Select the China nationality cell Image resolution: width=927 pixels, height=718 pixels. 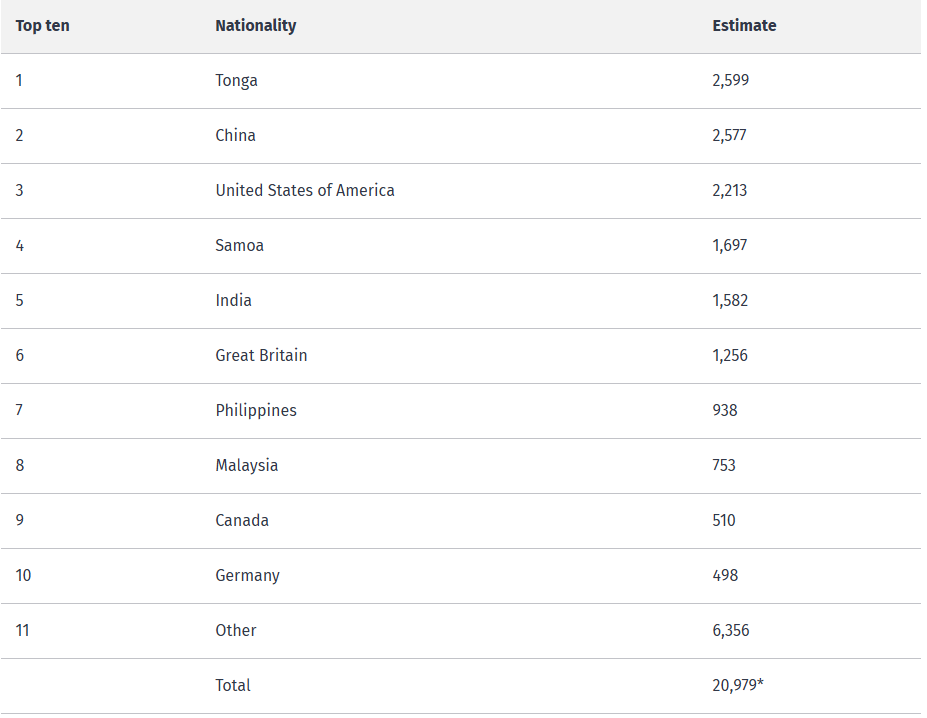(235, 135)
